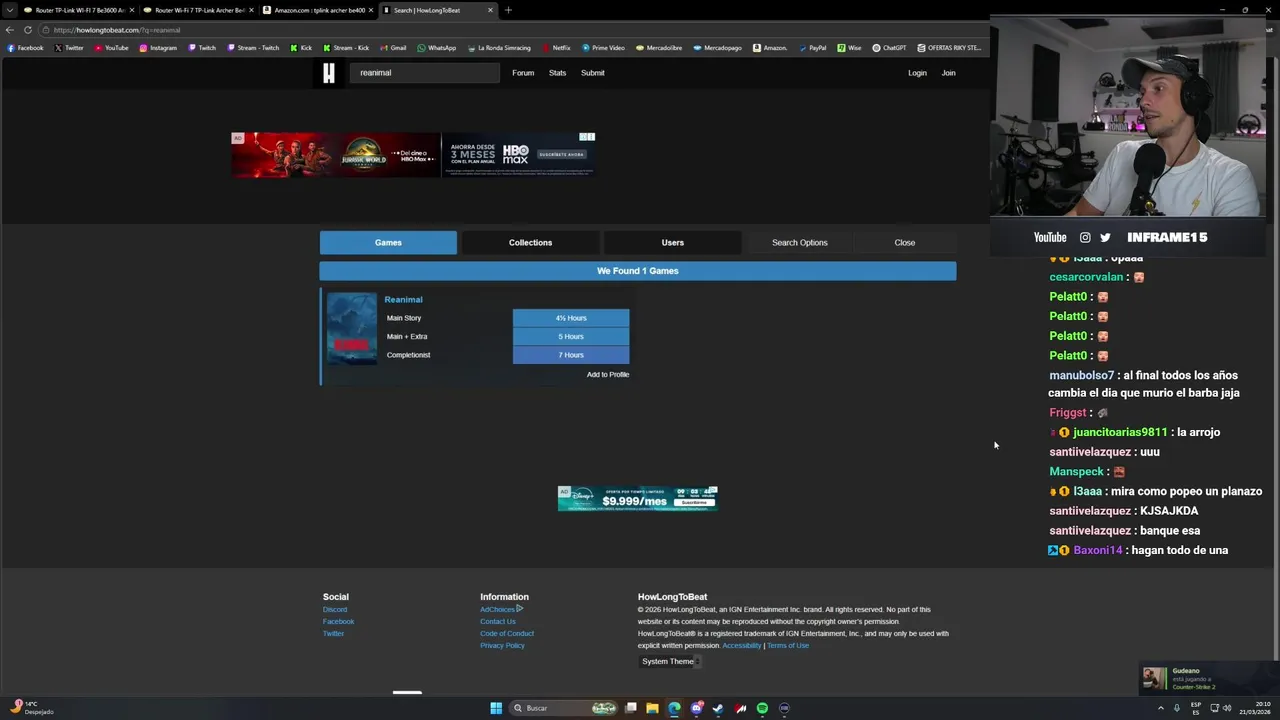This screenshot has height=720, width=1280.
Task: Open the Stream - Twitch bookmark
Action: coord(253,48)
